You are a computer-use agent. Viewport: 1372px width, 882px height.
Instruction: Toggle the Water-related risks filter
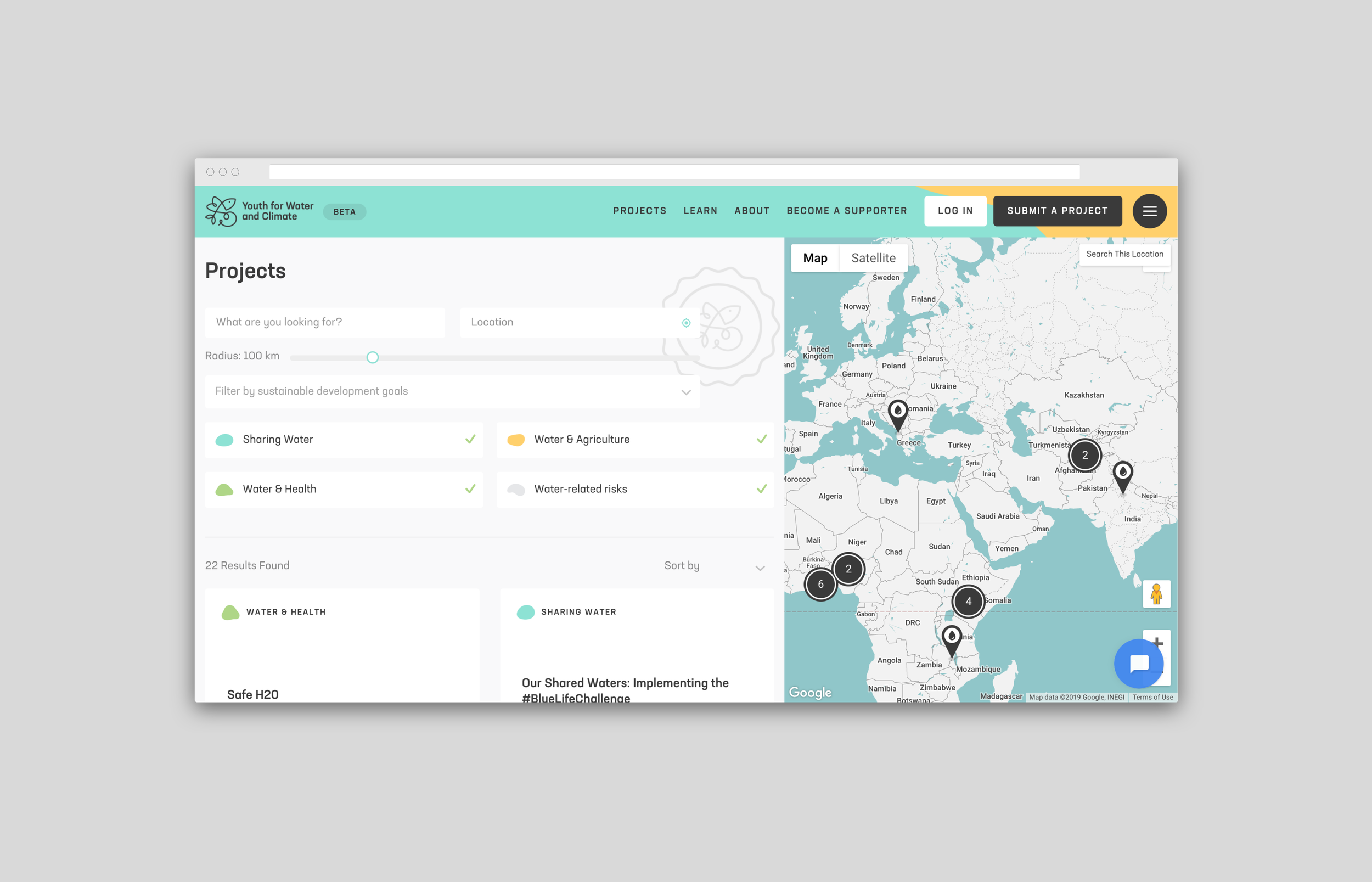[635, 490]
